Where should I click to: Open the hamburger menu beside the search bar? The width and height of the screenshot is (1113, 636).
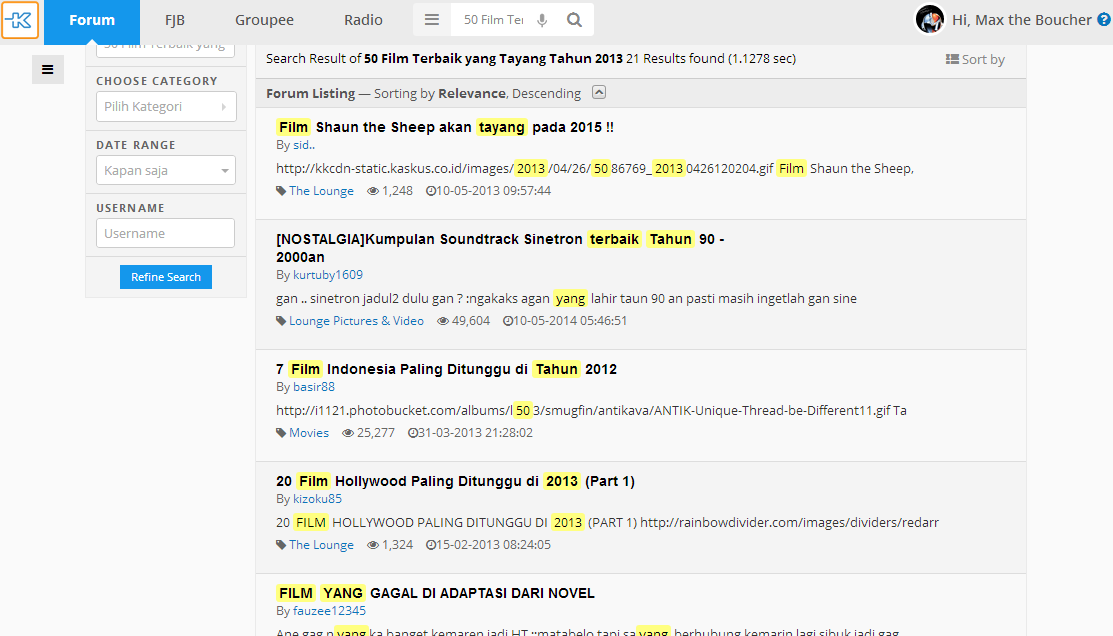coord(432,19)
